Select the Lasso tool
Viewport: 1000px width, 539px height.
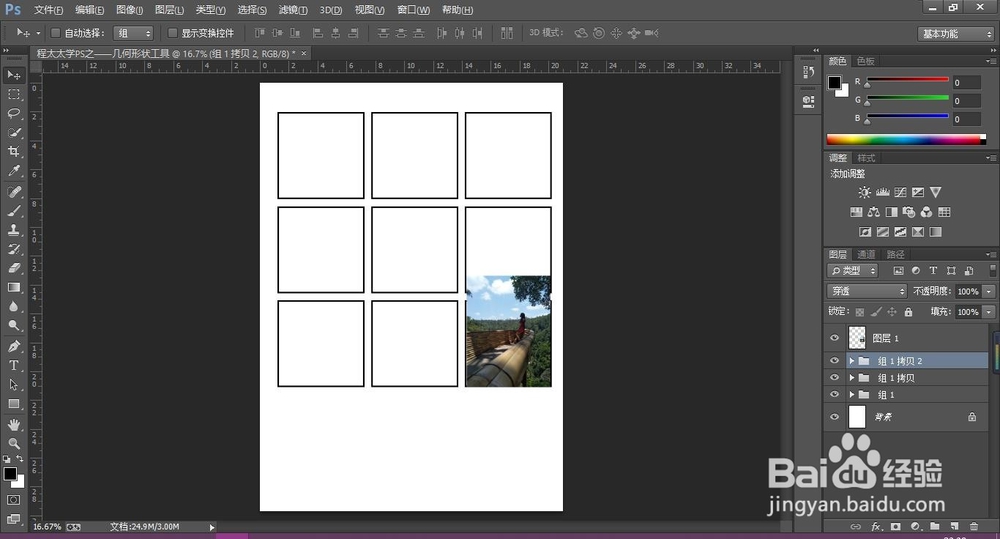[x=13, y=114]
